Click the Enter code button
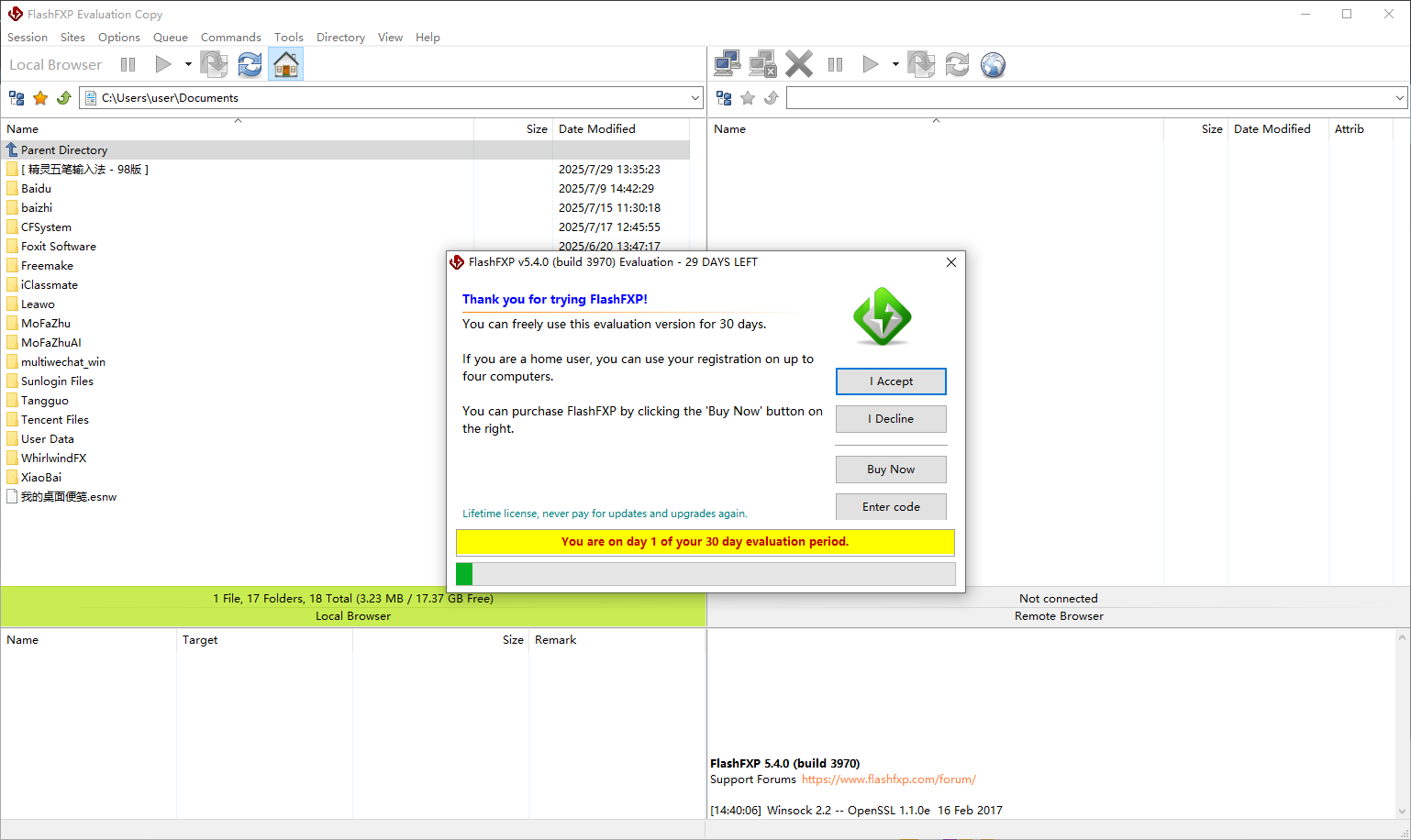Screen dimensions: 1411x840 pos(891,507)
